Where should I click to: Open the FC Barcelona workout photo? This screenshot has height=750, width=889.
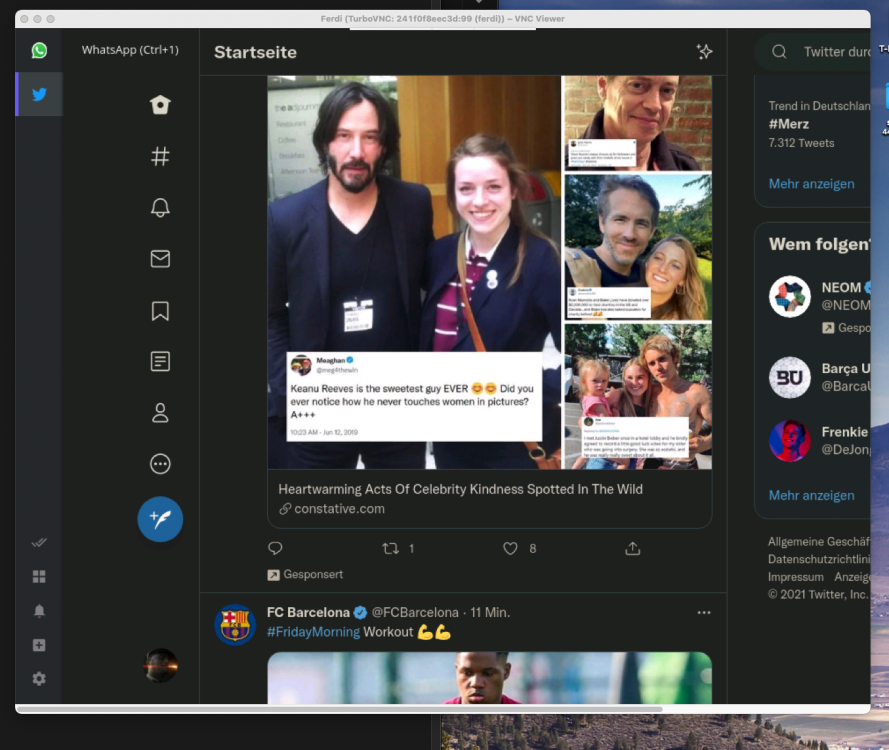click(x=489, y=678)
